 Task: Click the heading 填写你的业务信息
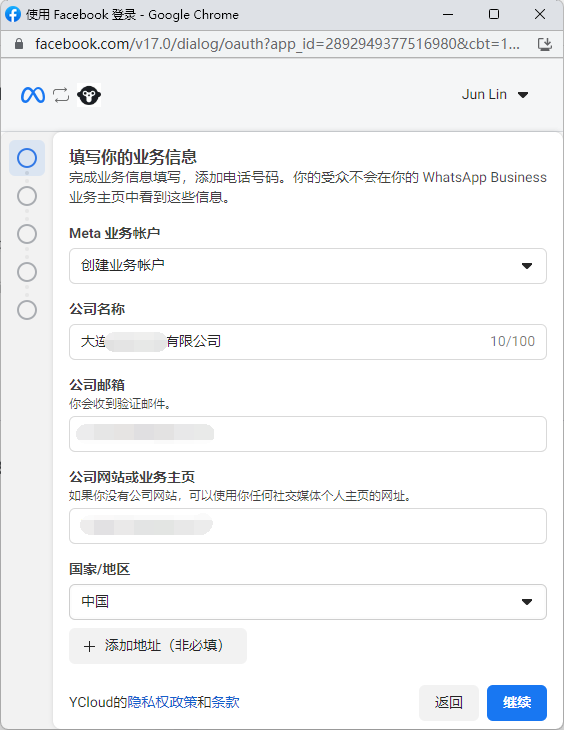133,157
